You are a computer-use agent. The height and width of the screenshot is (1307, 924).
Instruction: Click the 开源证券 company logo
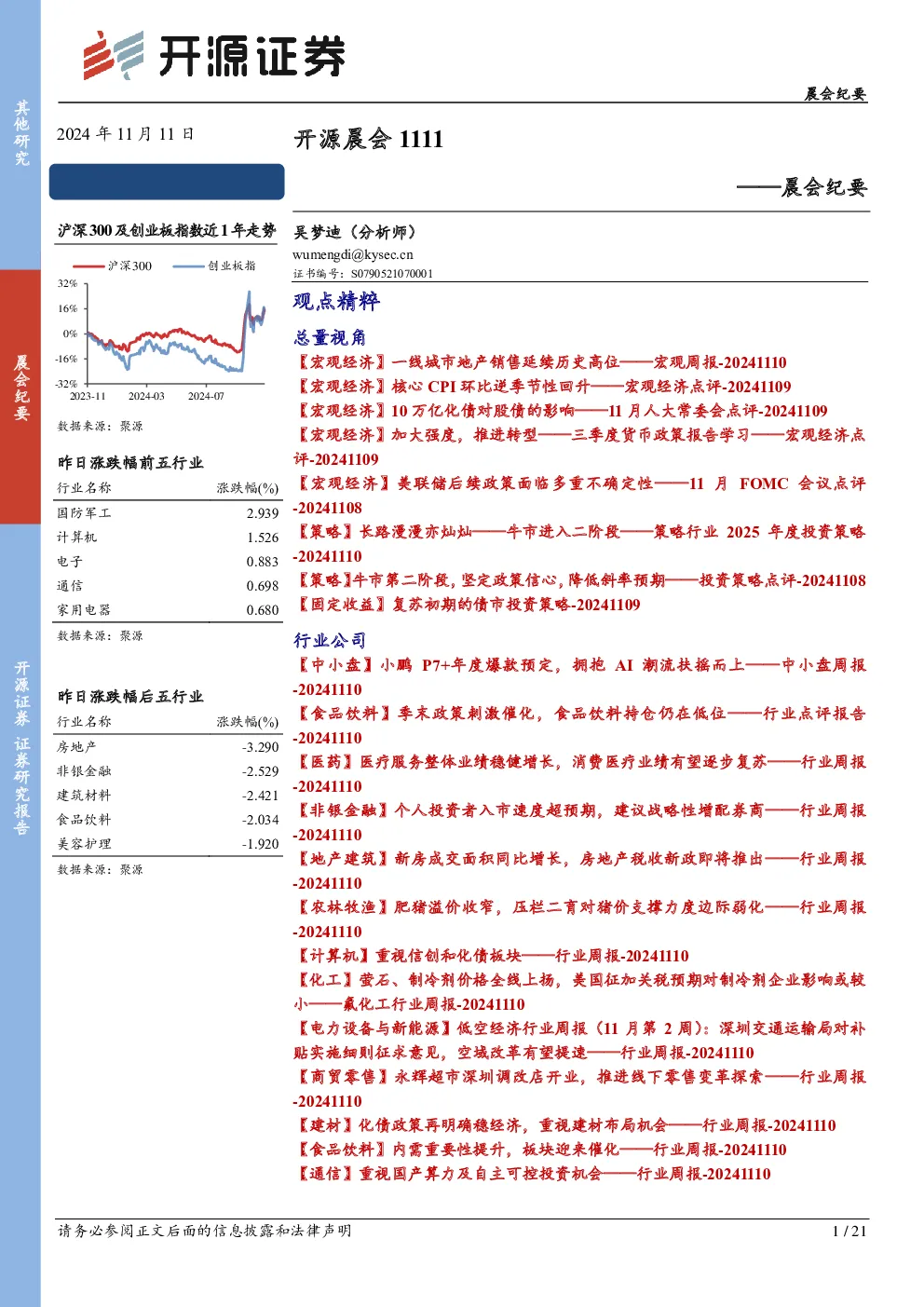pyautogui.click(x=214, y=56)
